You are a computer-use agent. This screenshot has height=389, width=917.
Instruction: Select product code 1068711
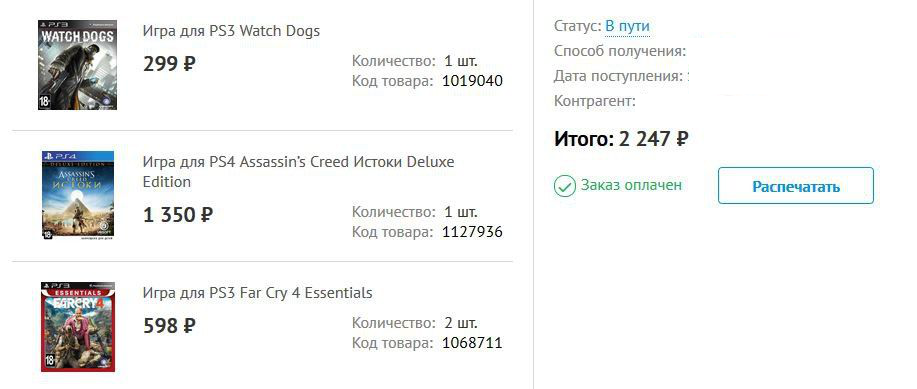click(473, 342)
